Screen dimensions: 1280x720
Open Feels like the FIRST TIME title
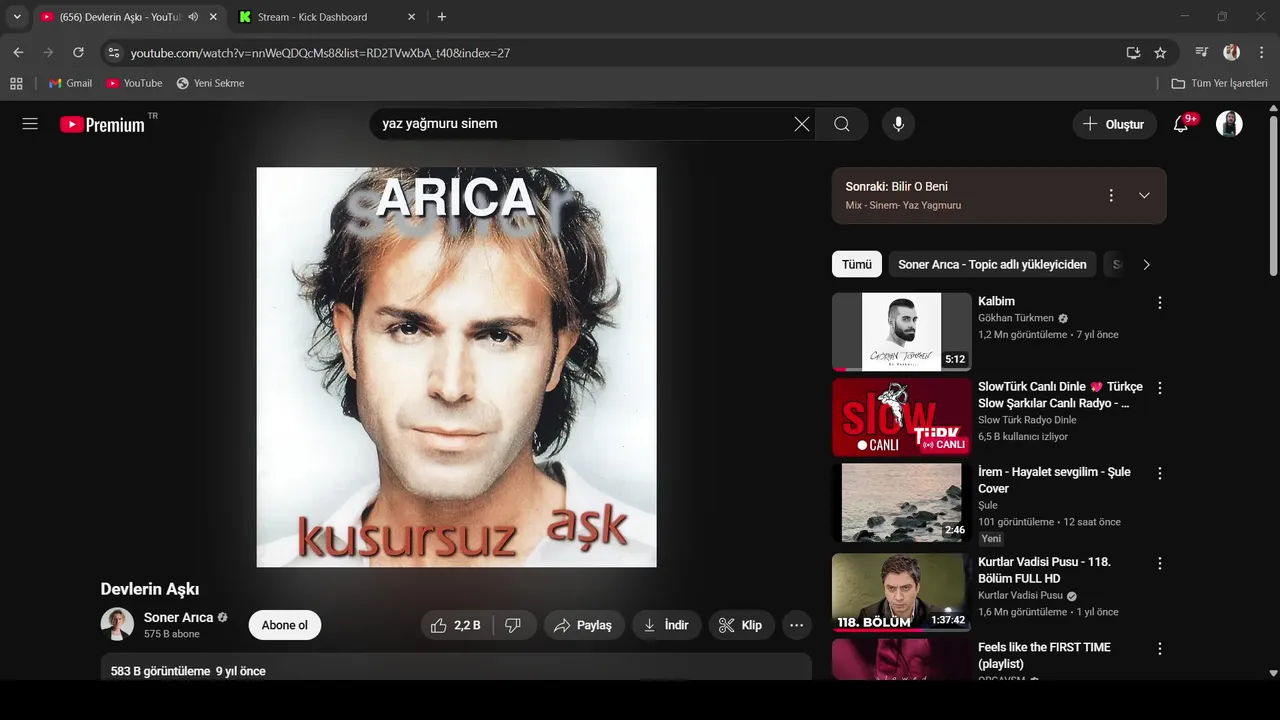tap(1044, 655)
